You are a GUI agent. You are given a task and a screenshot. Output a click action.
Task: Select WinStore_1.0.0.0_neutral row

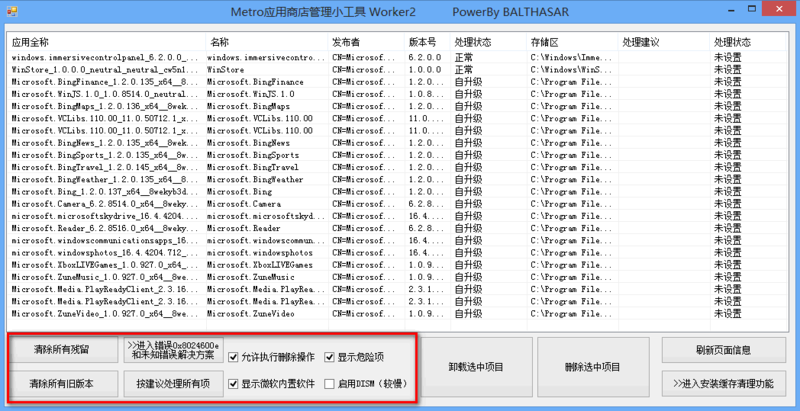[x=396, y=69]
